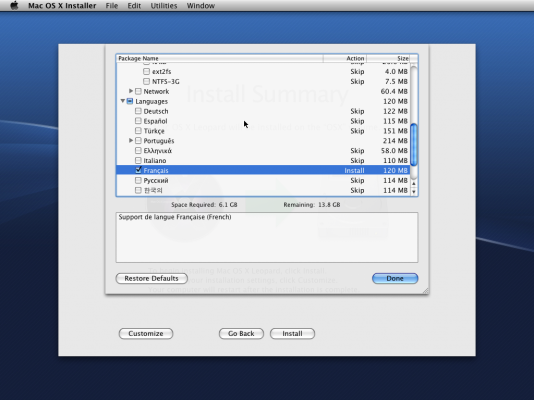Viewport: 534px width, 400px height.
Task: Click scrollbar down arrow in package list
Action: point(414,192)
